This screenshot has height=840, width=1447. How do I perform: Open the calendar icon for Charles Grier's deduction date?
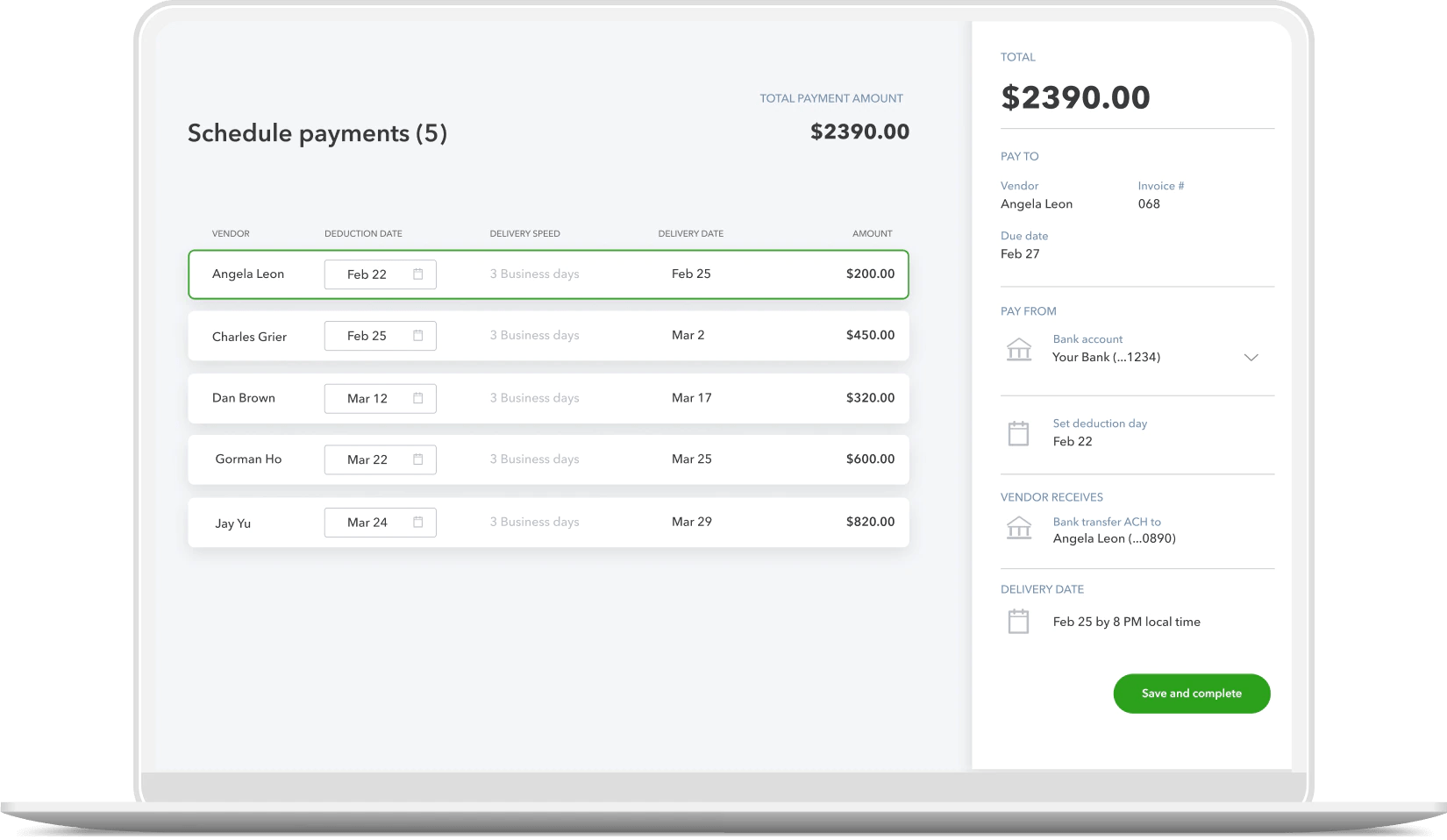419,336
